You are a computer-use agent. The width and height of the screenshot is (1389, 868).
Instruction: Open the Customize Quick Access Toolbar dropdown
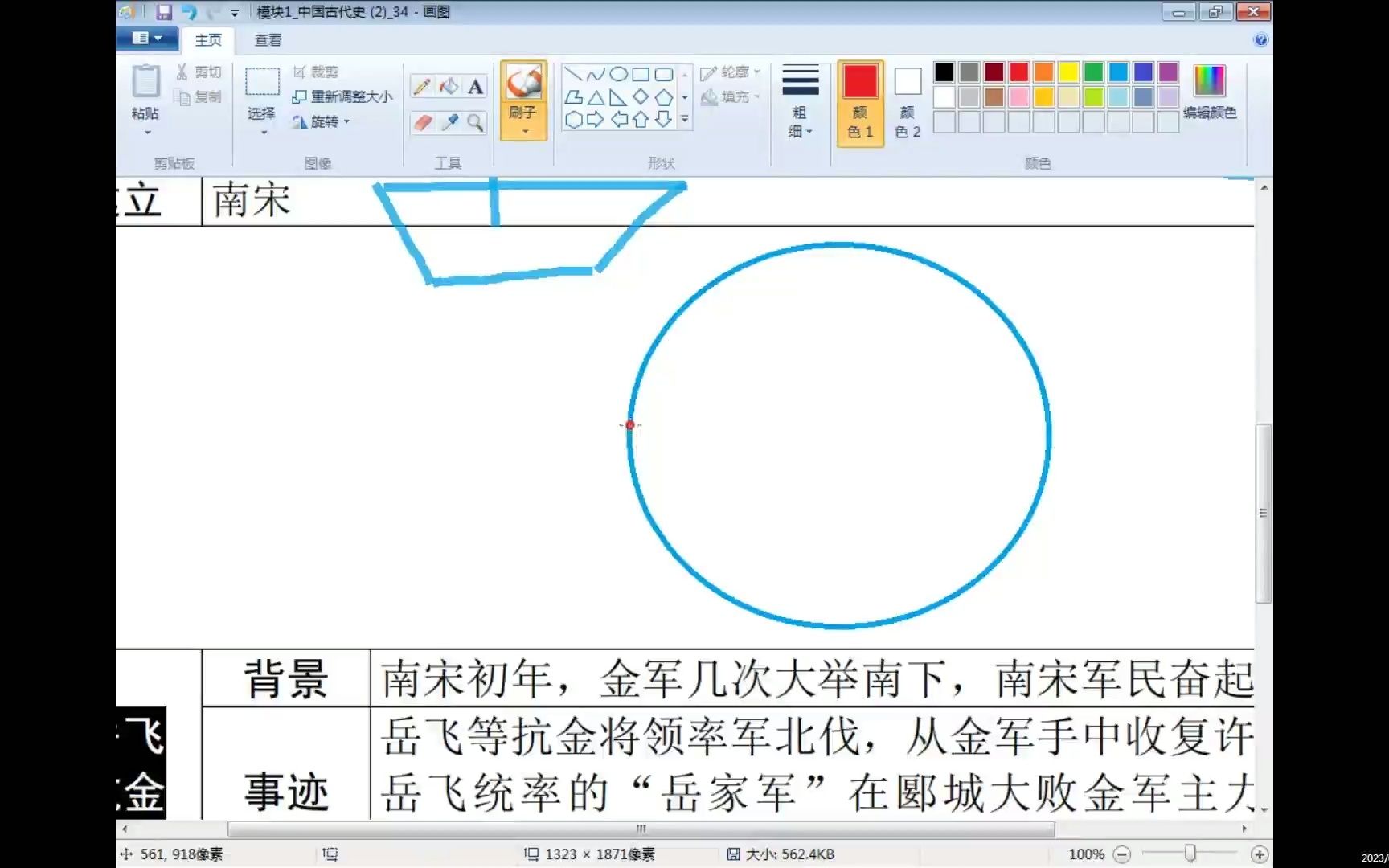coord(235,13)
